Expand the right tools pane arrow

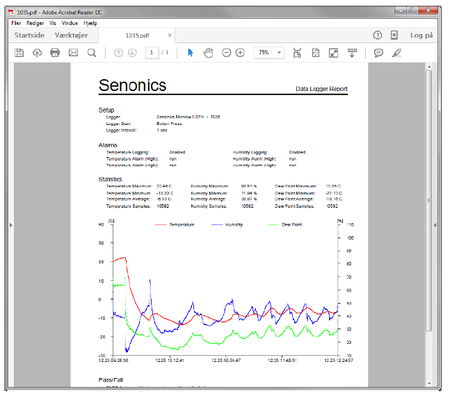click(435, 225)
